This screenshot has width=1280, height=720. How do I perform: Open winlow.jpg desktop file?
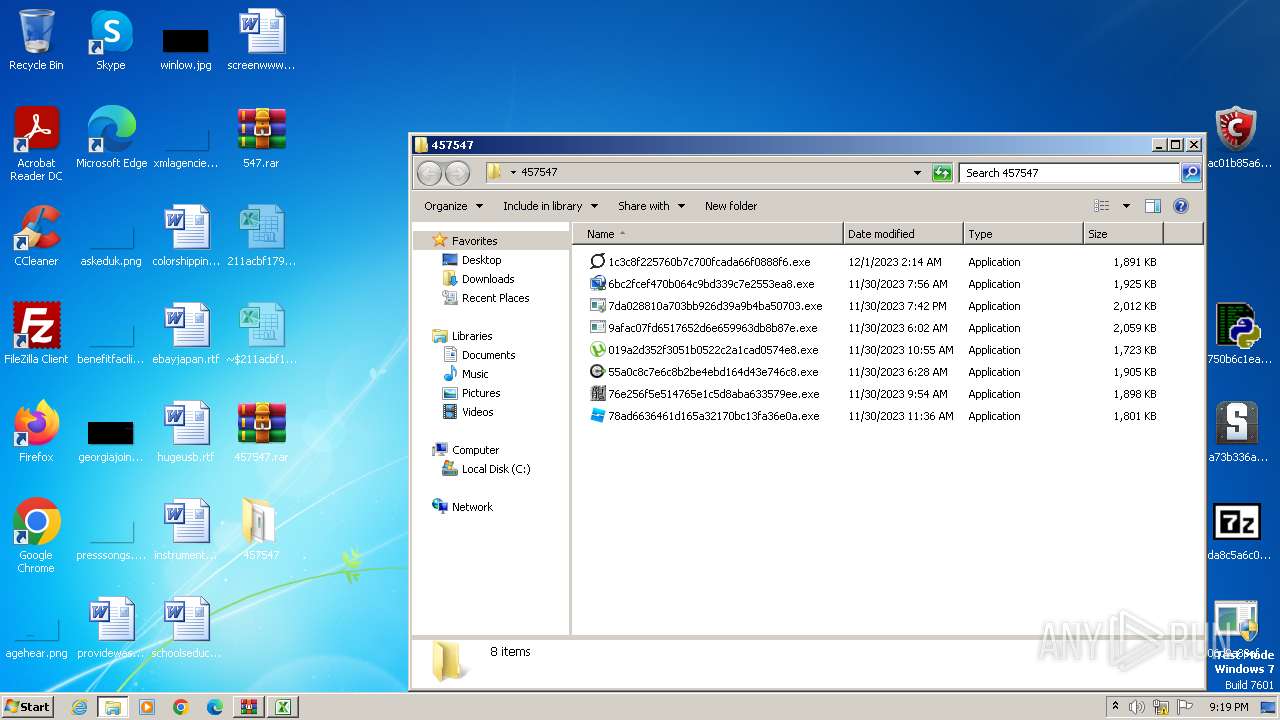pyautogui.click(x=186, y=47)
